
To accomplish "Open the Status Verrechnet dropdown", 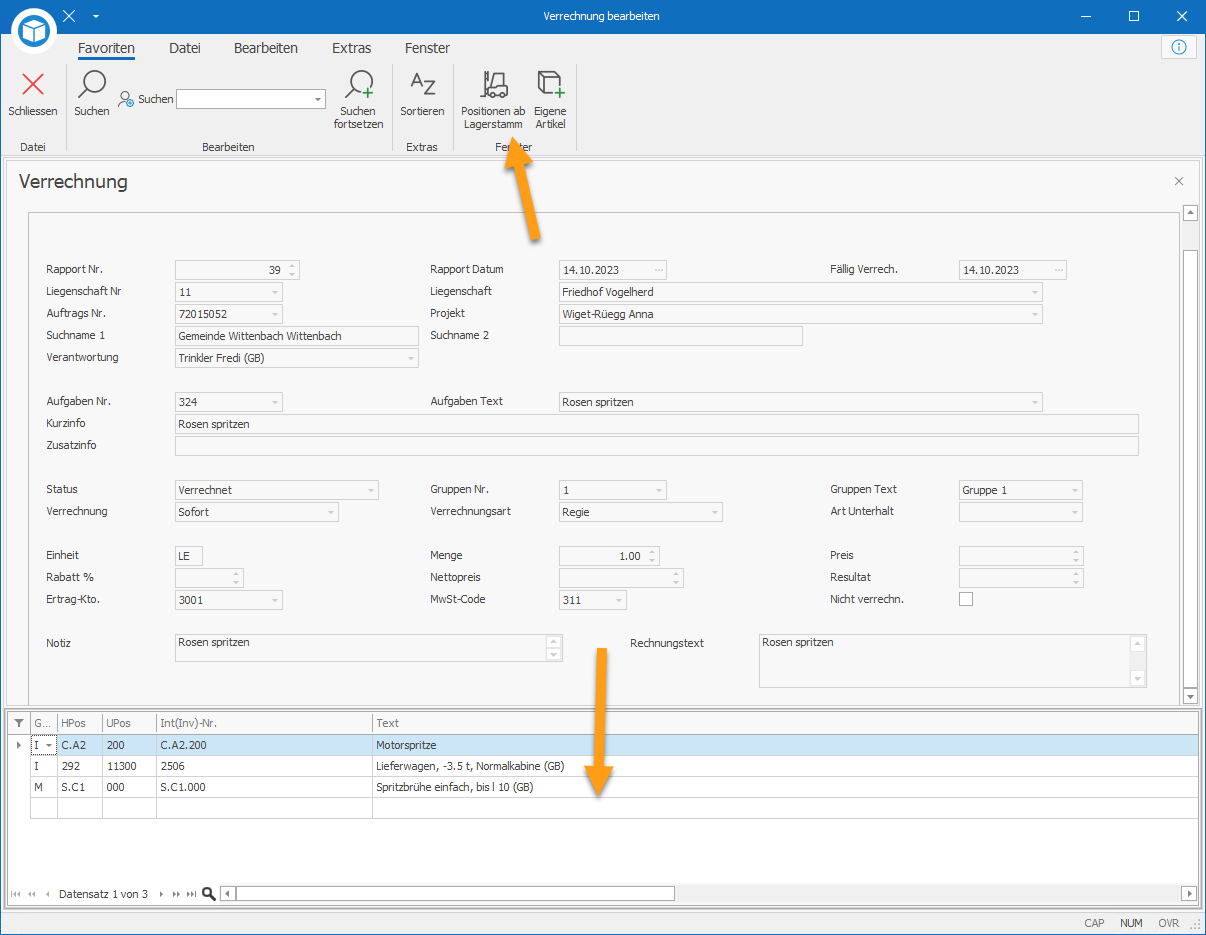I will click(370, 490).
